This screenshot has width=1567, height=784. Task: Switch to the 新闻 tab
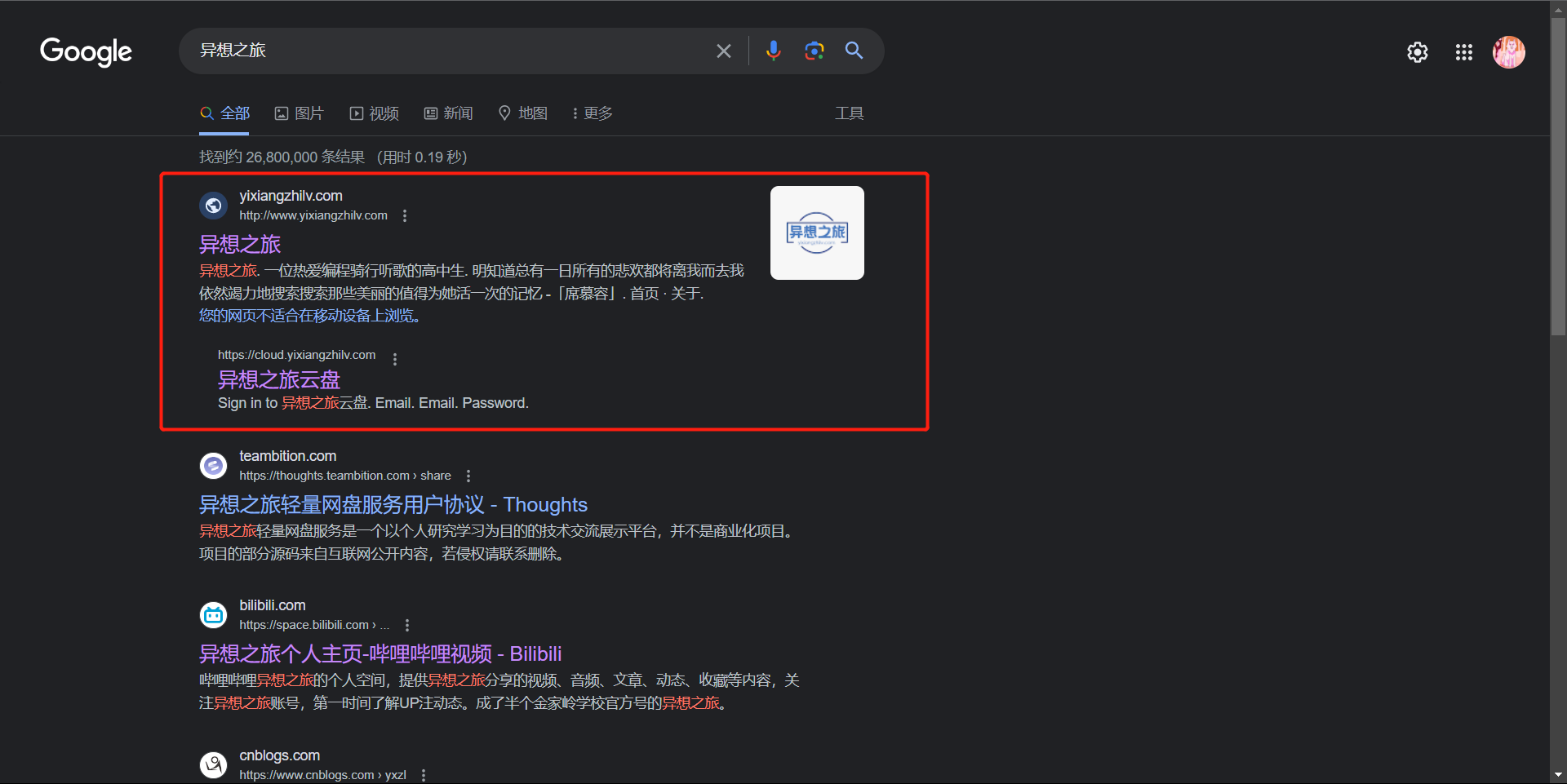pyautogui.click(x=449, y=113)
